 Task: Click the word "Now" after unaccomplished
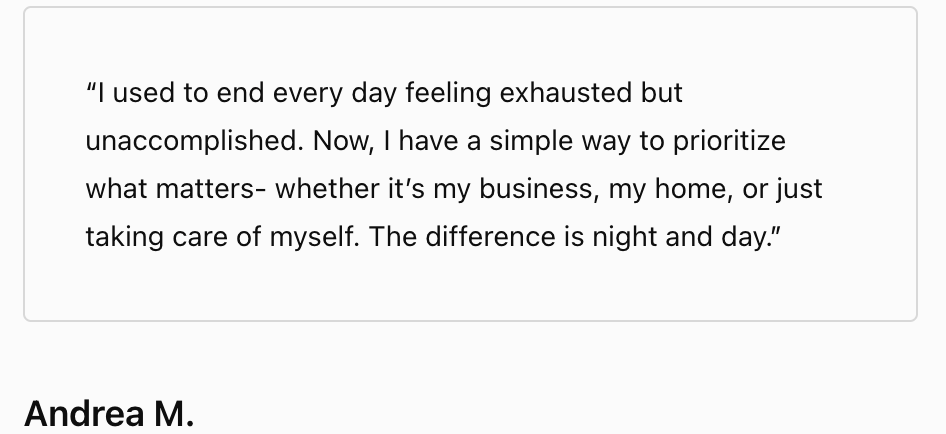pyautogui.click(x=340, y=141)
